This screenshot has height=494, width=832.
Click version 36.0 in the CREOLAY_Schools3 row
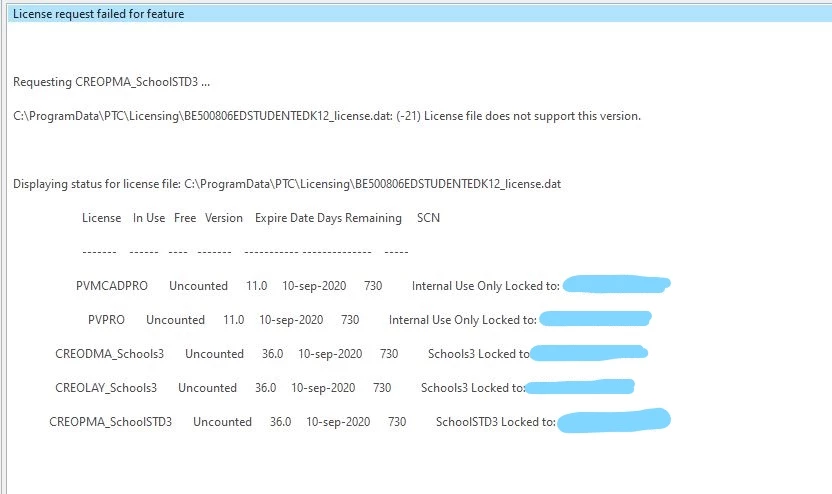click(266, 388)
